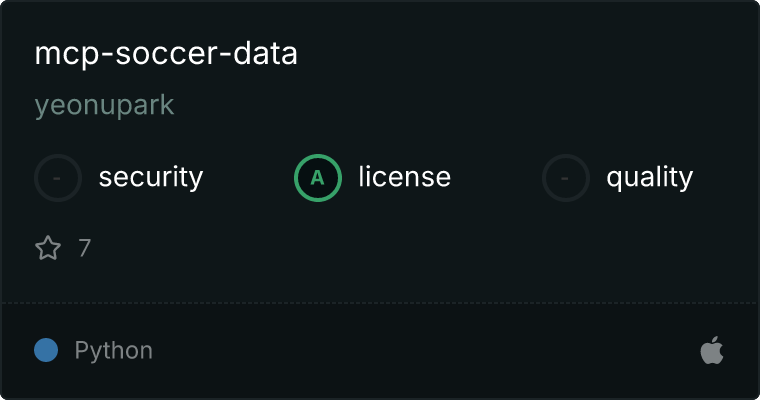Open the mcp-soccer-data title link
760x400 pixels.
tap(166, 53)
